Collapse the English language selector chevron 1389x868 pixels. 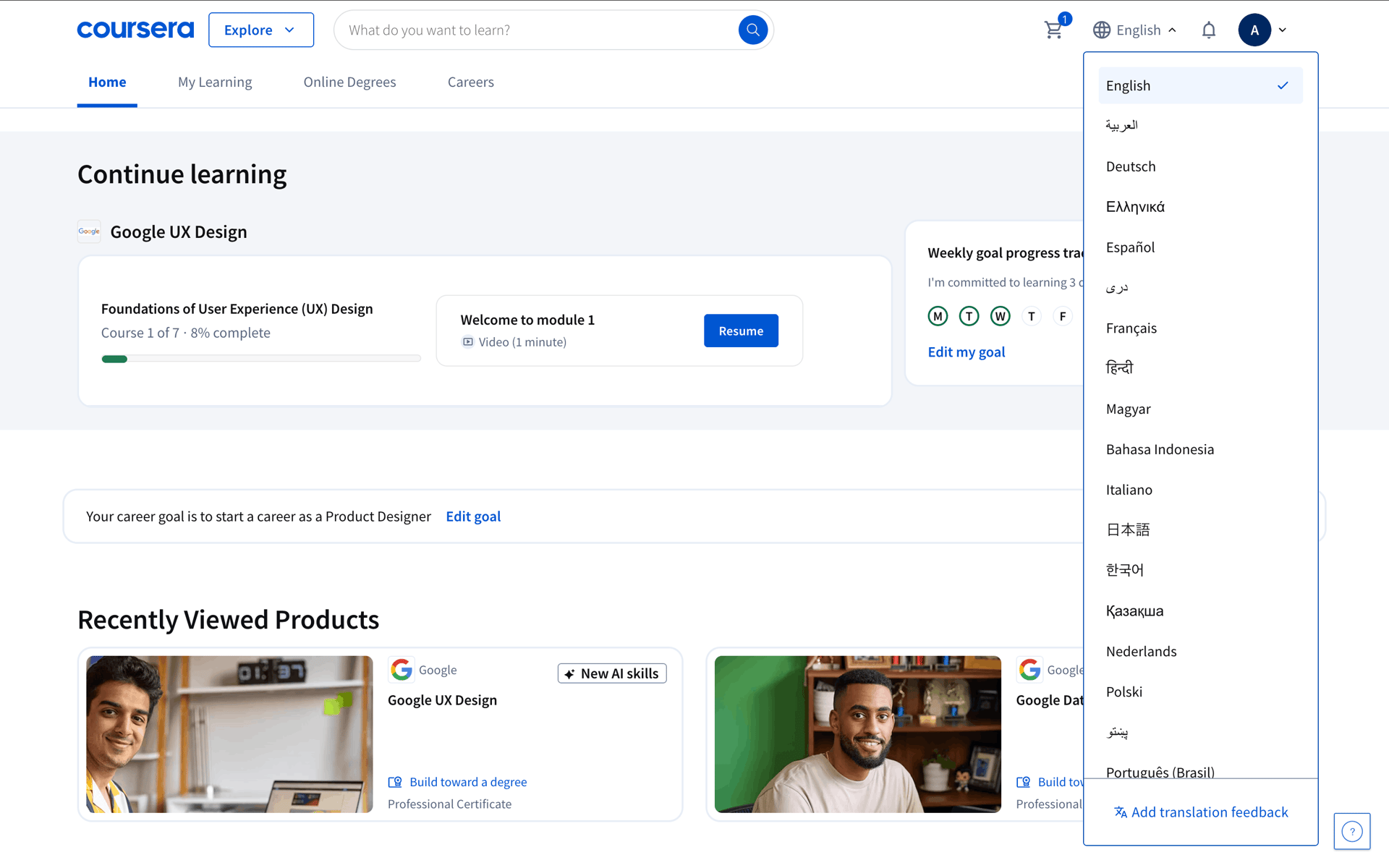(x=1172, y=30)
